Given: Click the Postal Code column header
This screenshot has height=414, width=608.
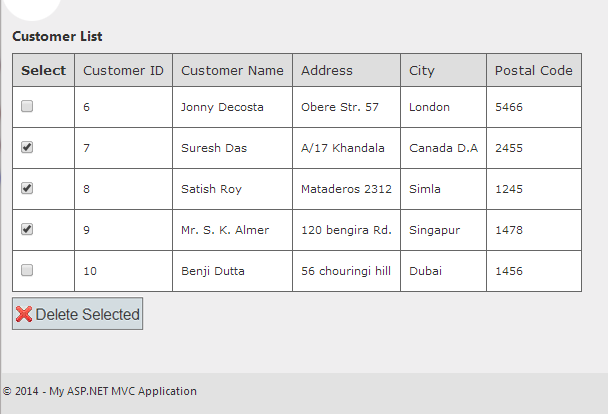Looking at the screenshot, I should (x=533, y=71).
